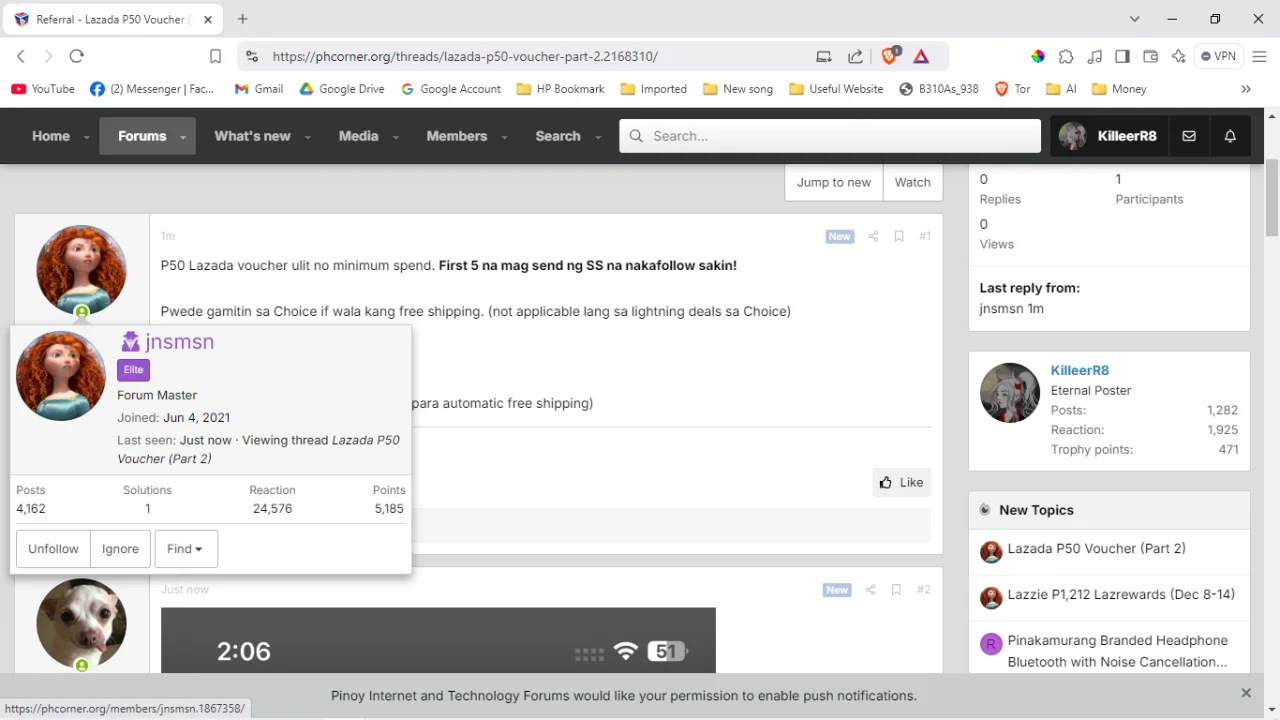Image resolution: width=1280 pixels, height=720 pixels.
Task: Open the Pinakamurang Branded Headphone topic
Action: (x=1117, y=651)
